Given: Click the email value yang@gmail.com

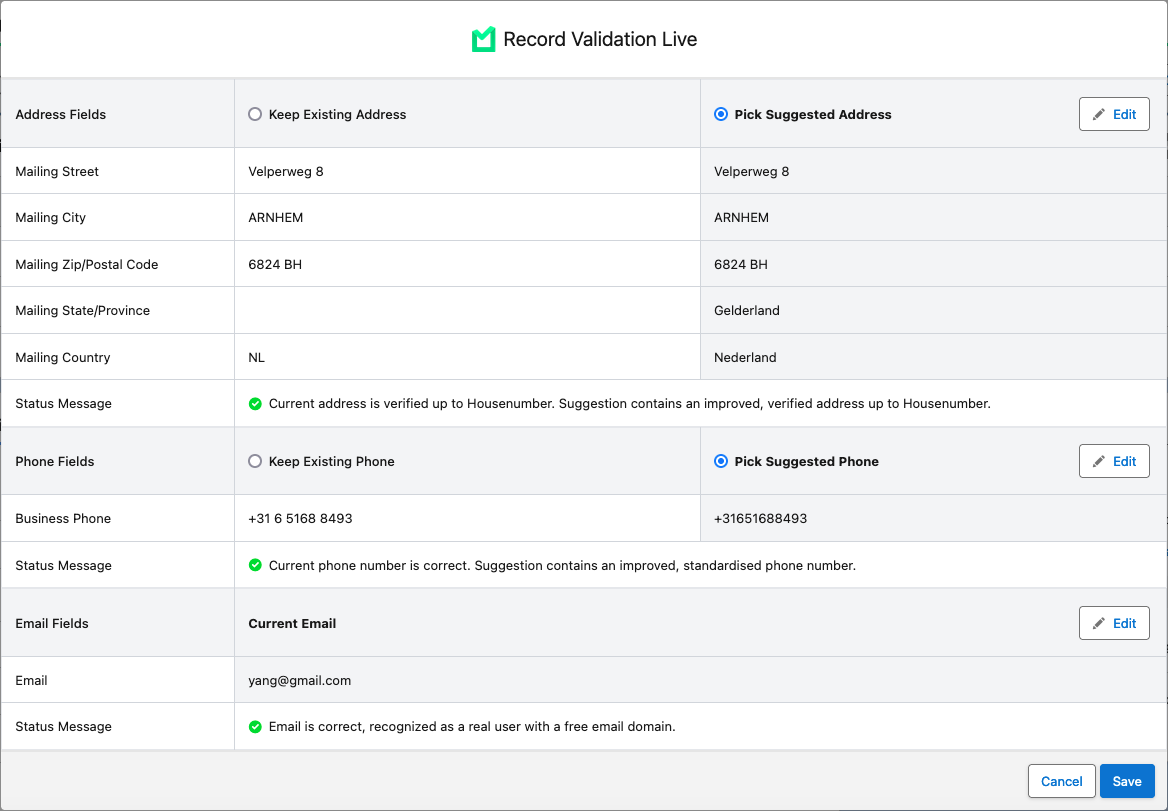Looking at the screenshot, I should tap(299, 680).
